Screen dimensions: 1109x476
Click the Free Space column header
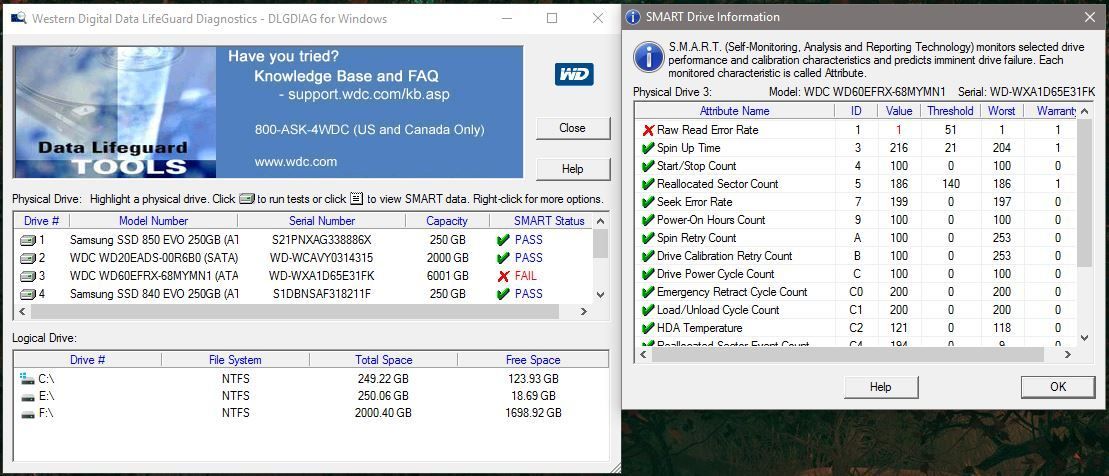click(533, 360)
